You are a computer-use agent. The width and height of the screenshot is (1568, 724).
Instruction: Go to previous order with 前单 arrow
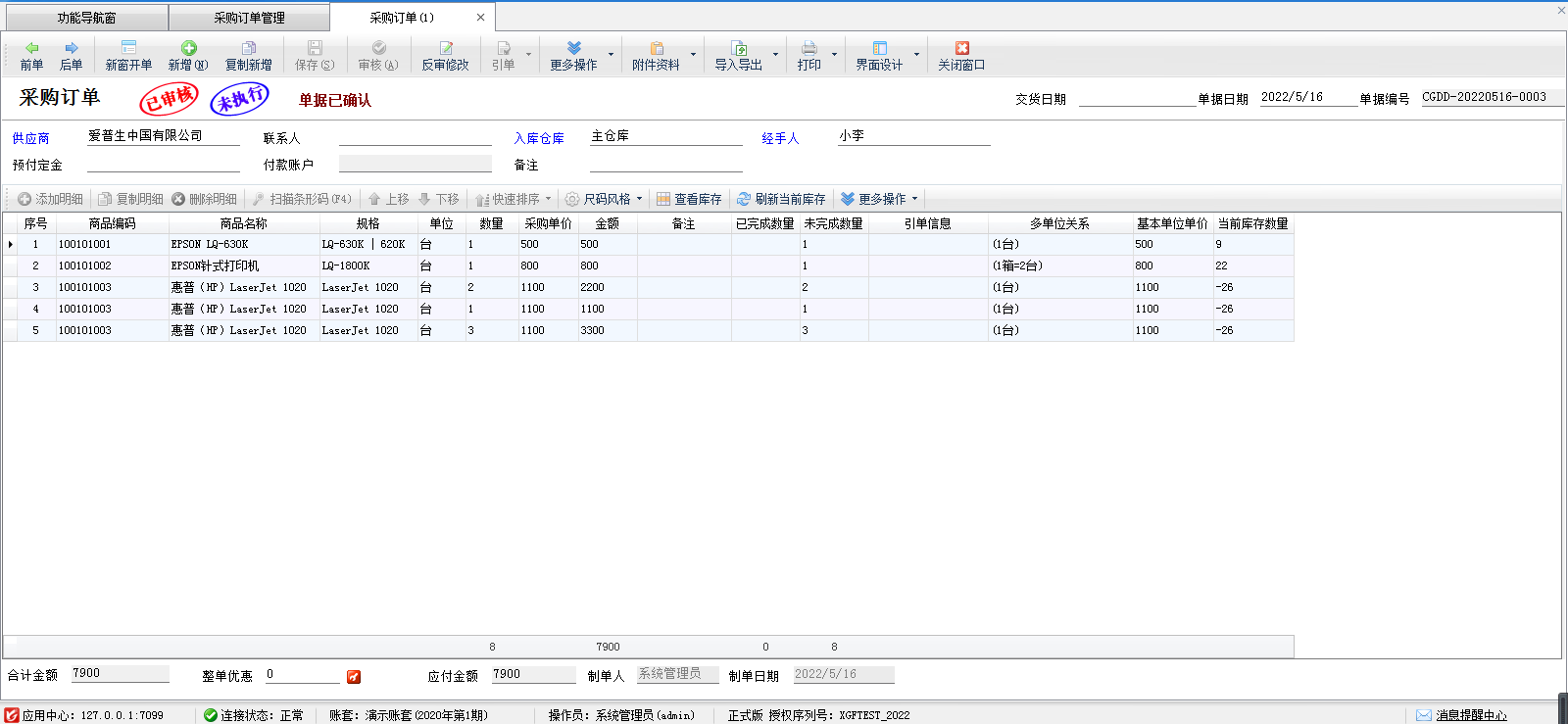pyautogui.click(x=31, y=48)
